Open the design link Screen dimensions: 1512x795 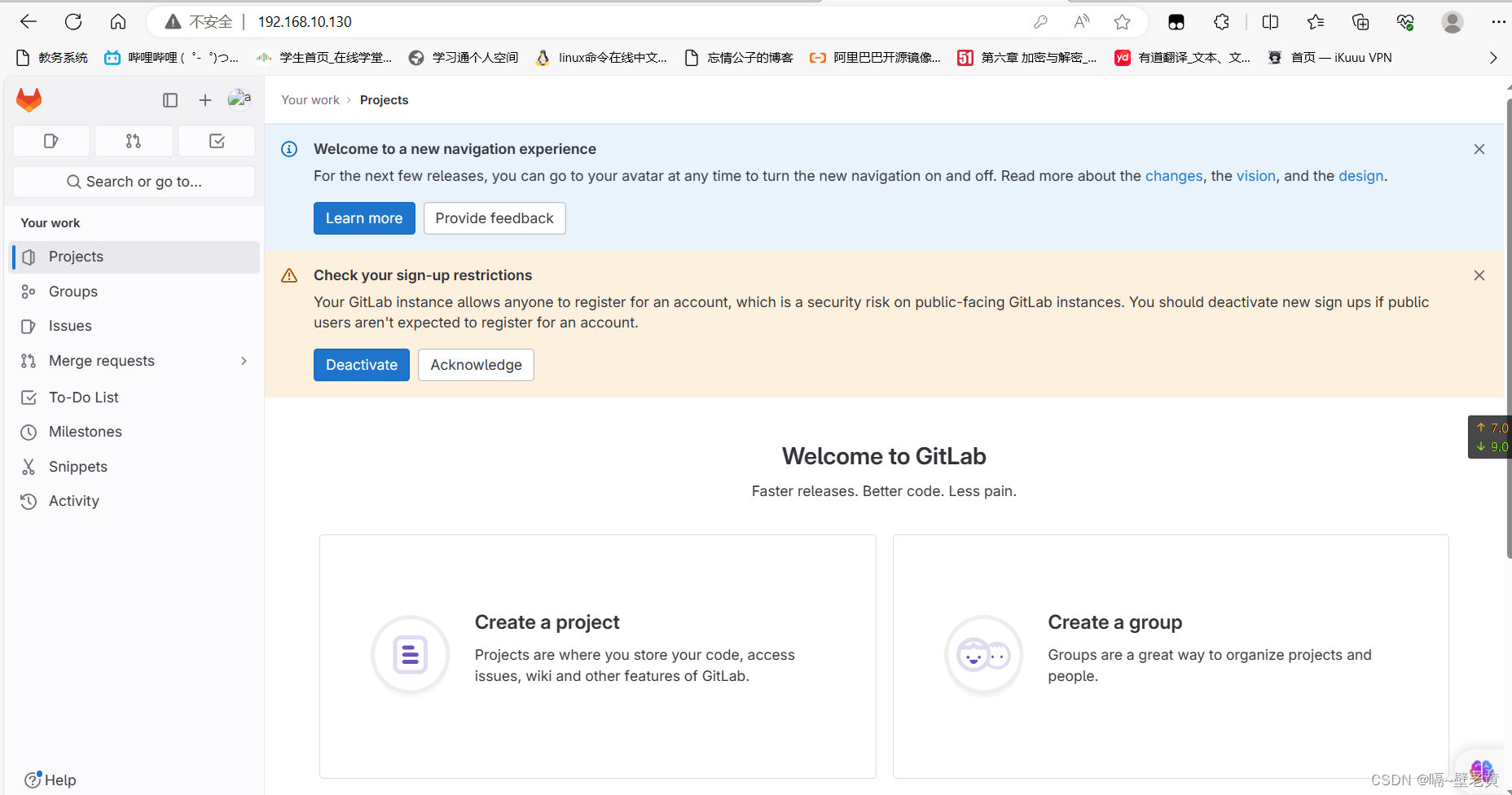point(1361,176)
